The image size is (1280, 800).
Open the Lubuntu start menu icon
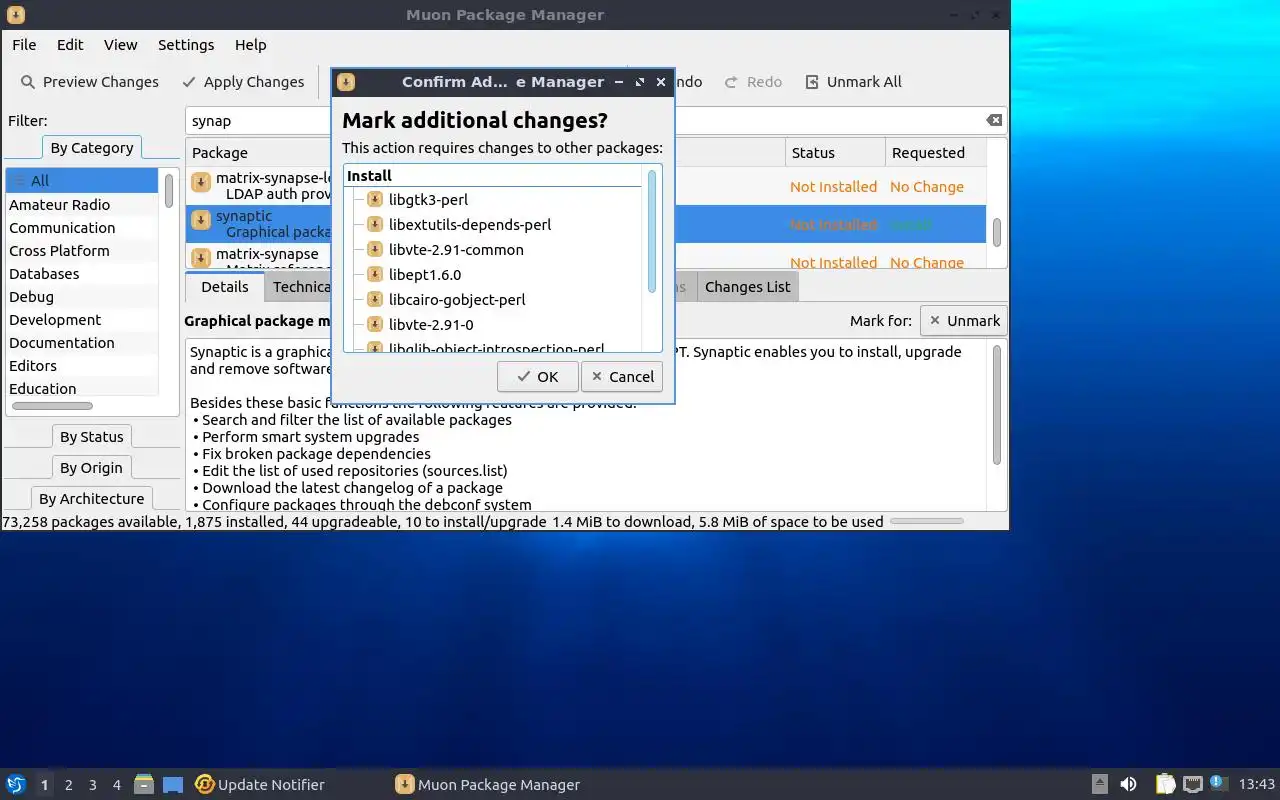pos(15,784)
